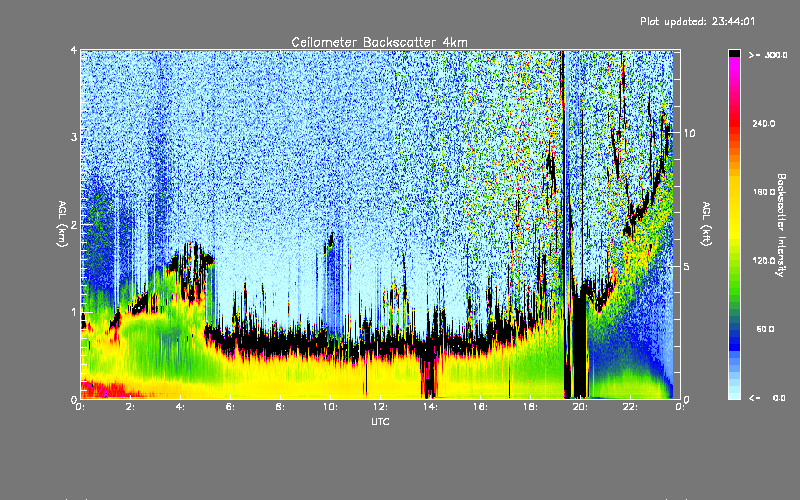Select the '20:' UTC hour label

pyautogui.click(x=580, y=407)
